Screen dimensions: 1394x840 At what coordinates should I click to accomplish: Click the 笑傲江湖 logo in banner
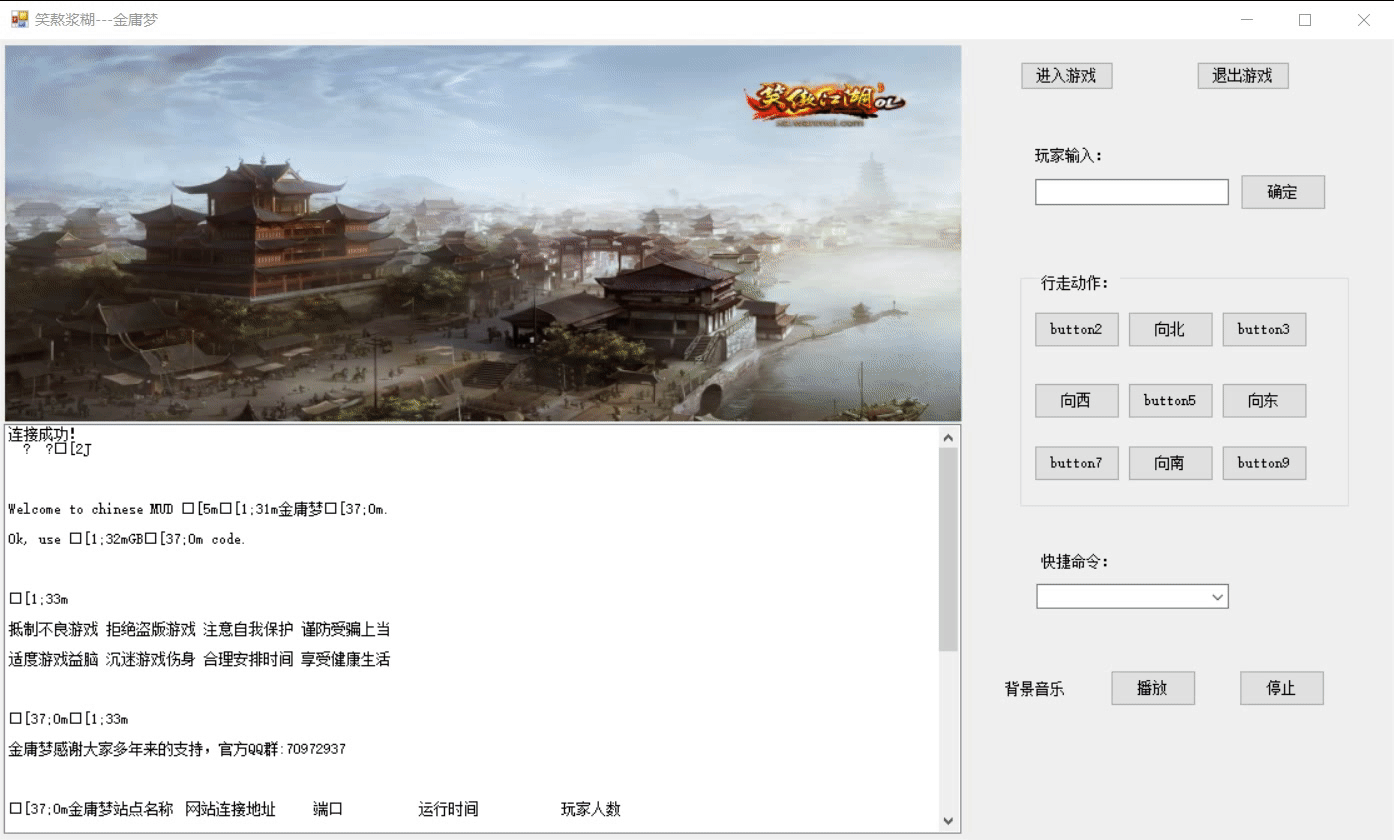824,103
